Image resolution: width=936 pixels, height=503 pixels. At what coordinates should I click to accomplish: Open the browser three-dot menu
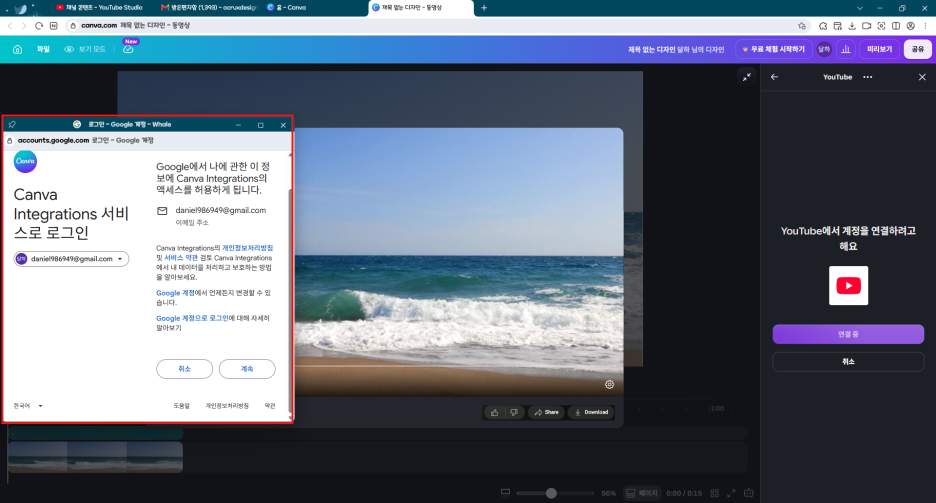point(925,26)
